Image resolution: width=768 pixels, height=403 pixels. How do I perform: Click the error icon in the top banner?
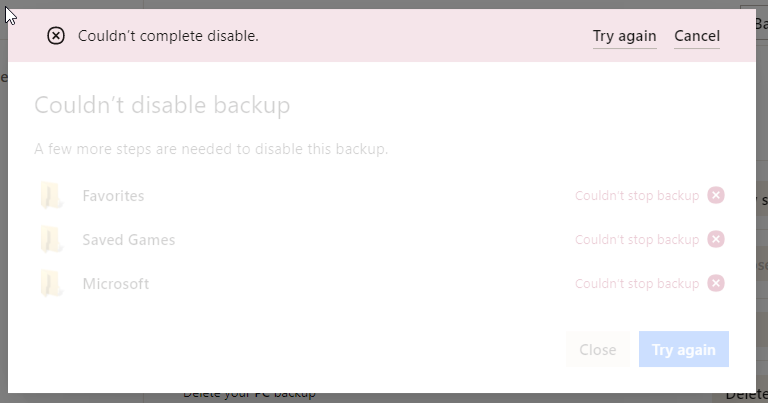tap(56, 36)
